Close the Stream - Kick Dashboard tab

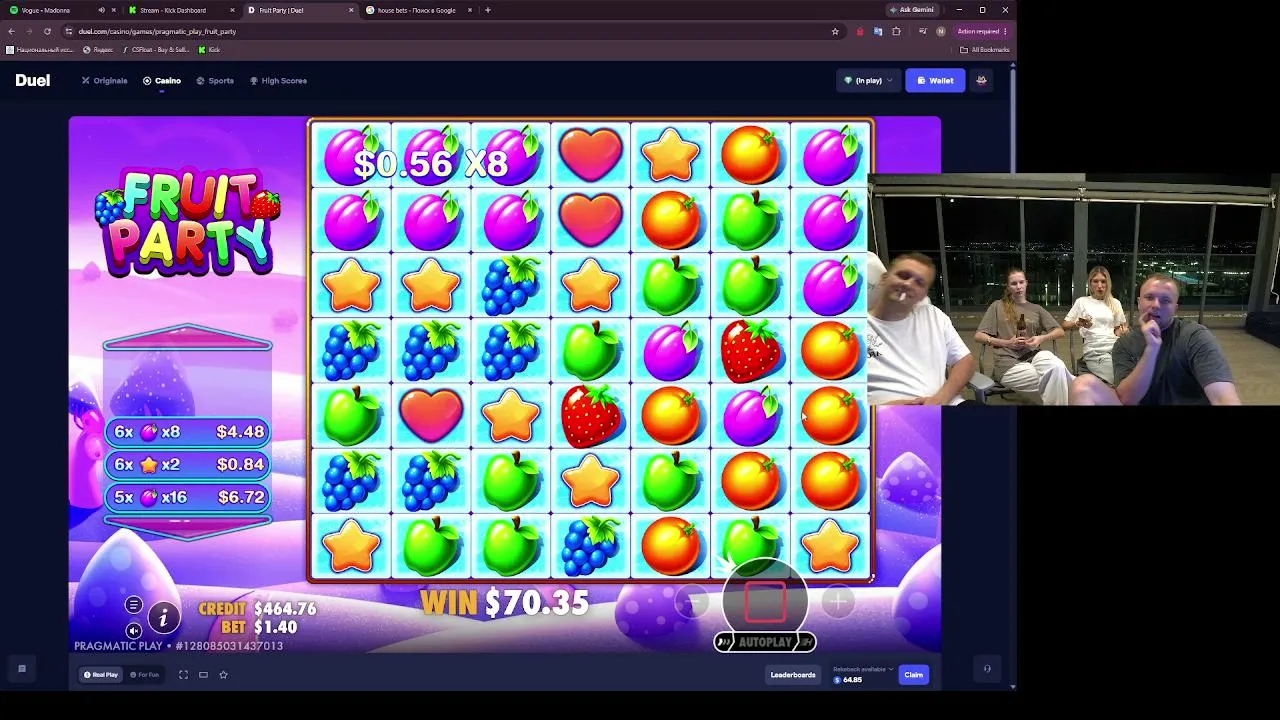232,10
